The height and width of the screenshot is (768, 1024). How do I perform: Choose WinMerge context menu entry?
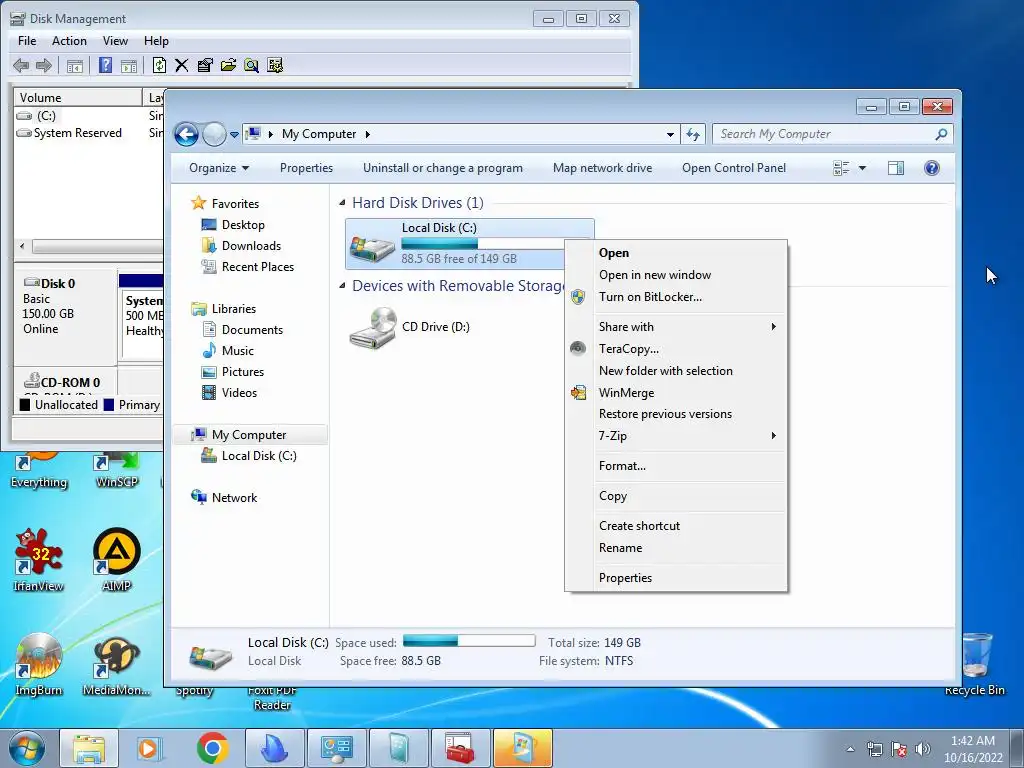point(677,392)
